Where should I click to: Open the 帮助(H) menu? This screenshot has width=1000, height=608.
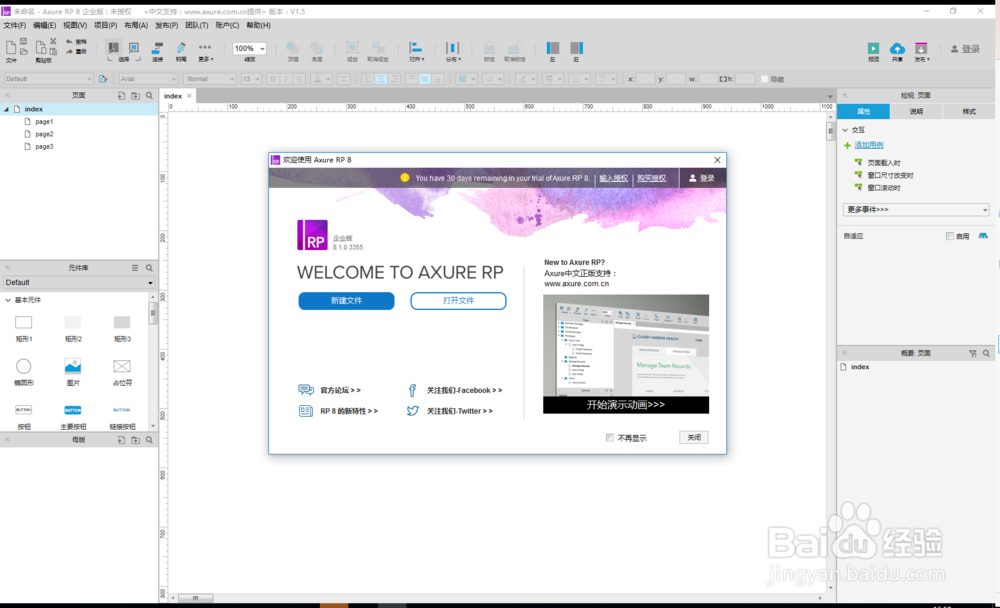tap(258, 26)
